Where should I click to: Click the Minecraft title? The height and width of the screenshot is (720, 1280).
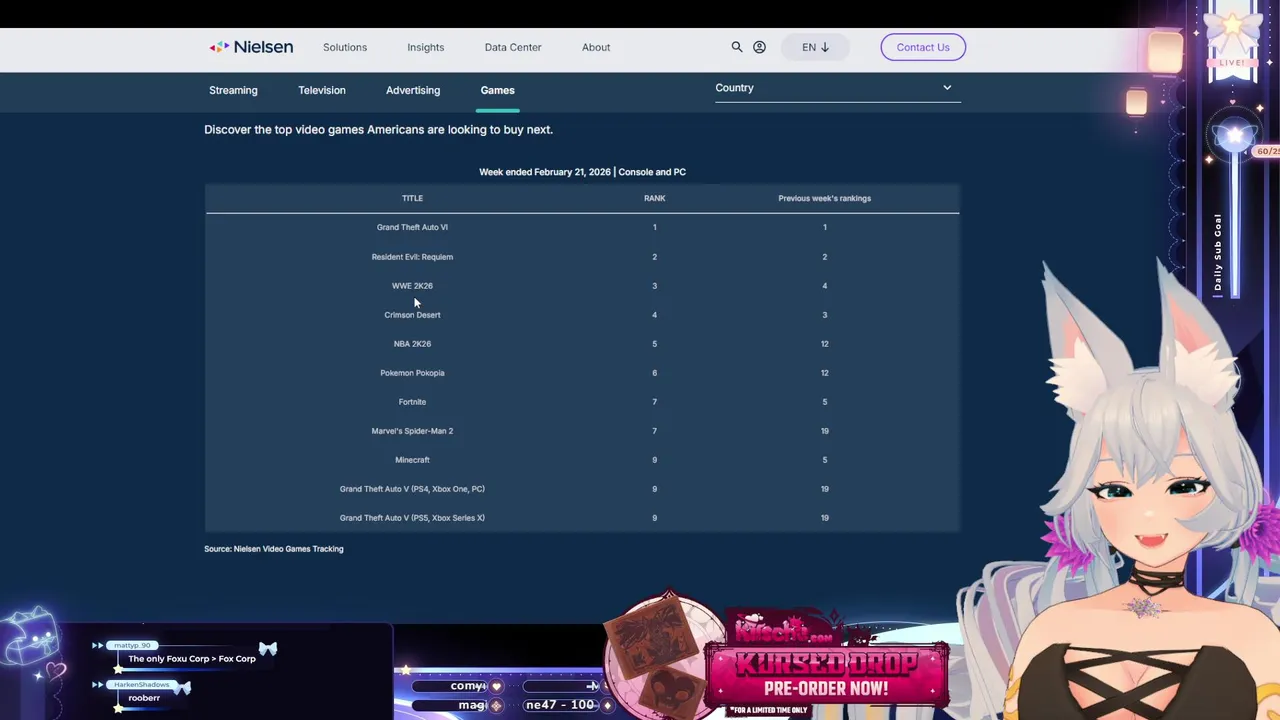[x=412, y=460]
